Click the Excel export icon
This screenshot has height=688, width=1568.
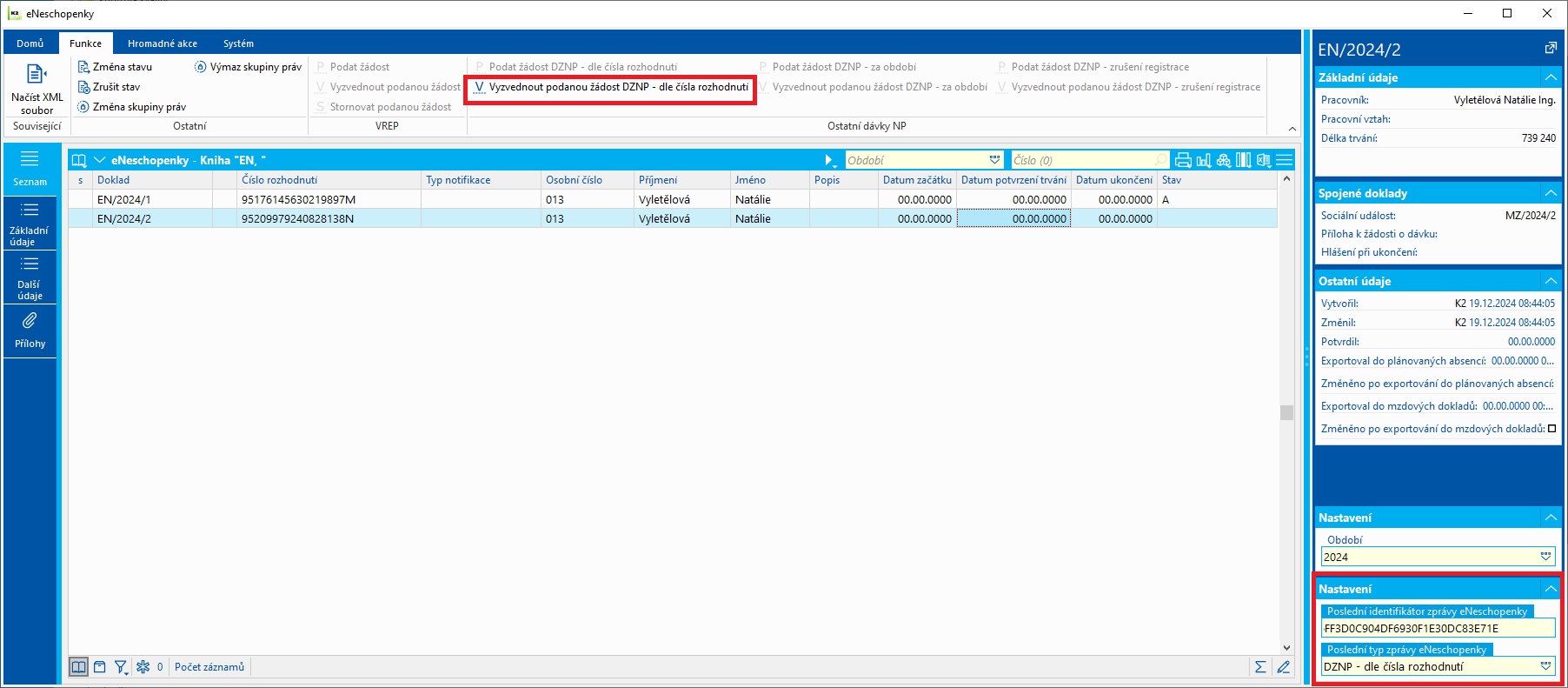pos(1263,160)
